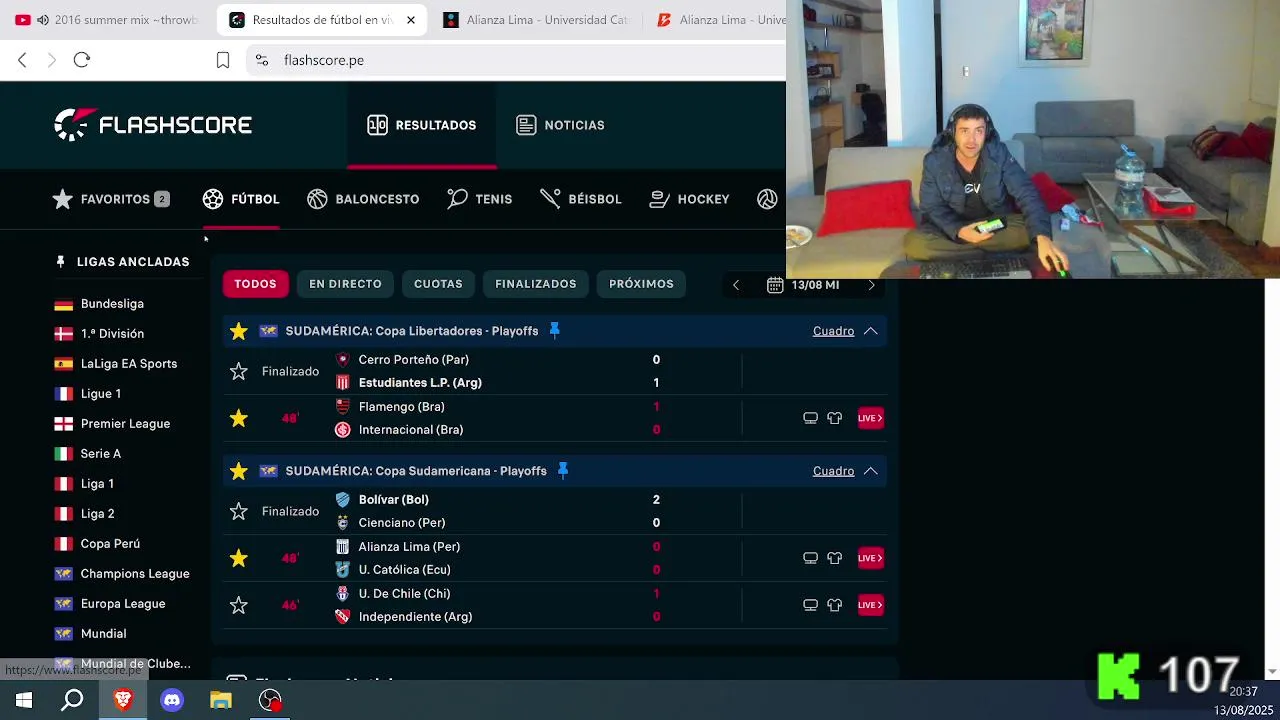Open Brave browser from taskbar

[x=123, y=700]
